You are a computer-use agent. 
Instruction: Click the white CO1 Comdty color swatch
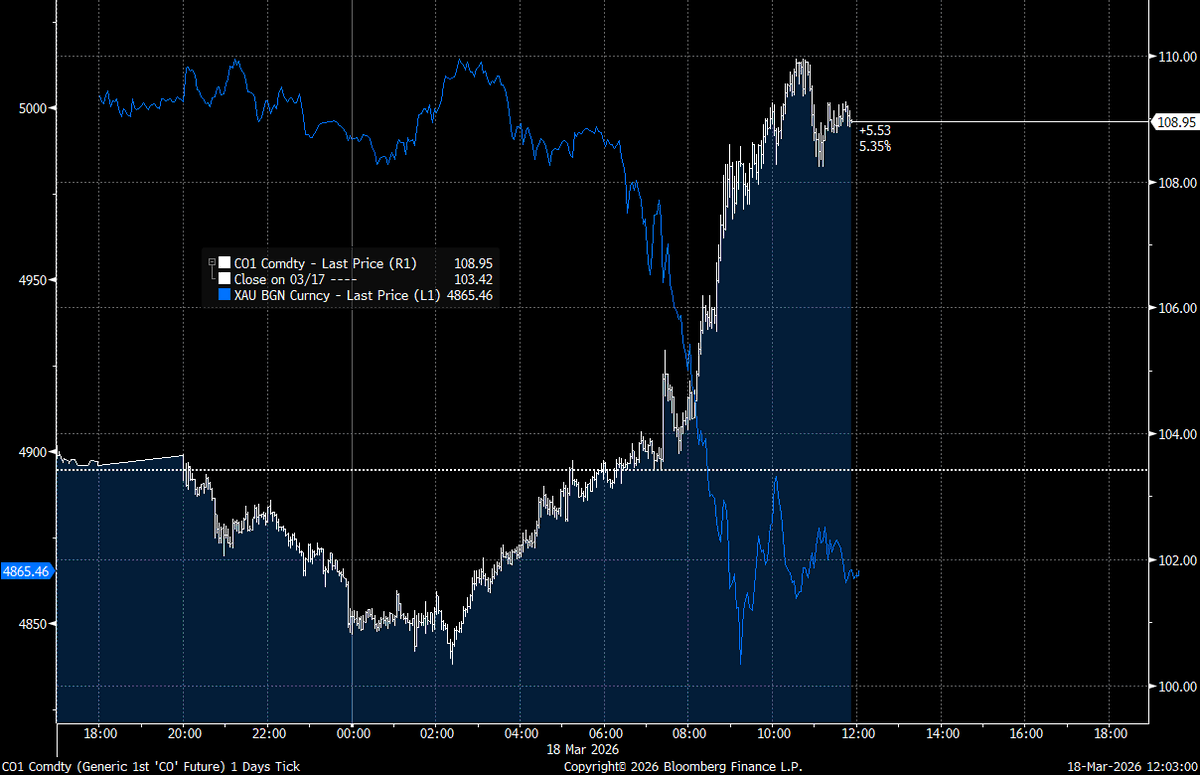pos(224,263)
